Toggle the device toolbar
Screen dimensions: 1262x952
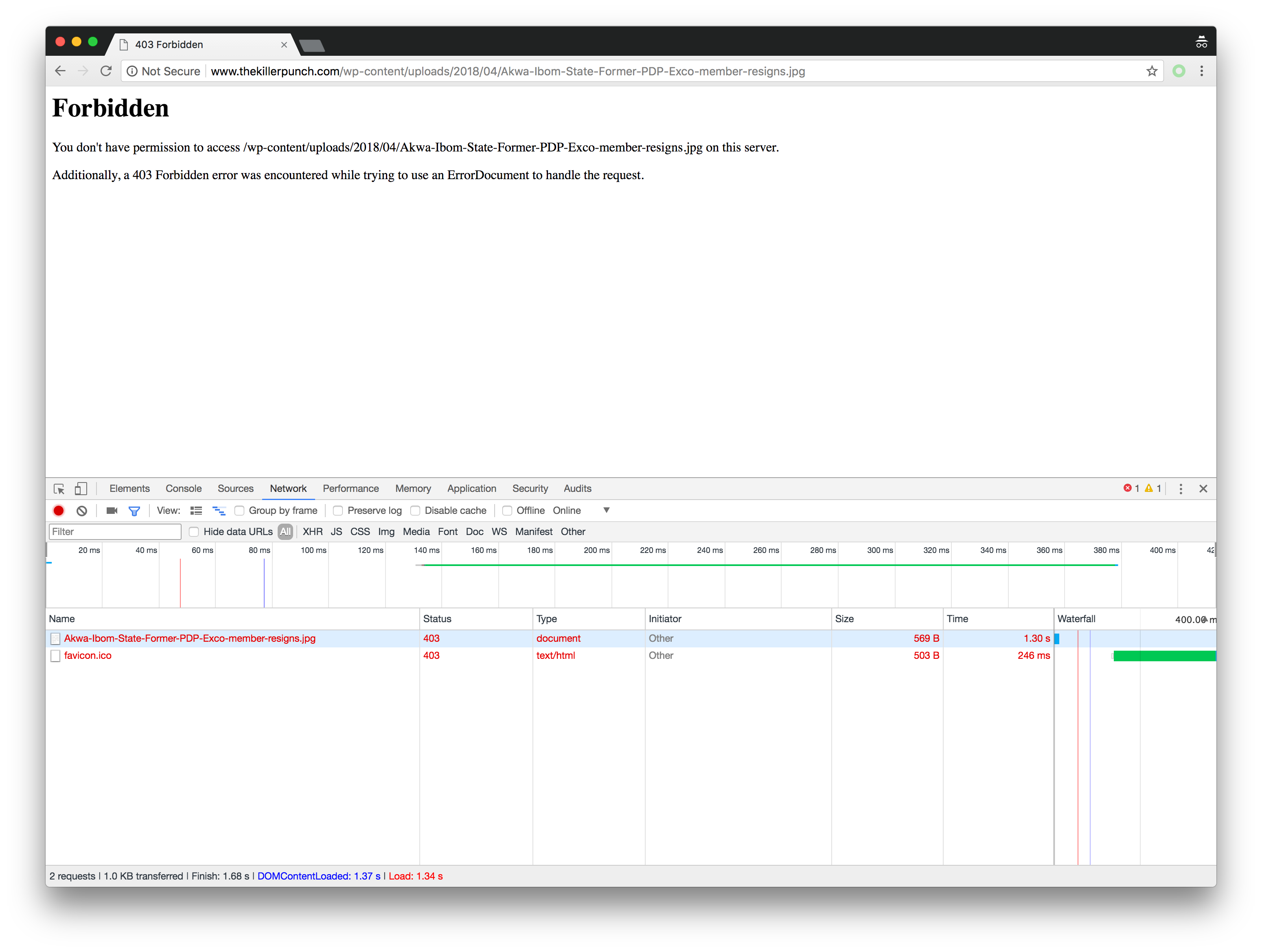click(x=81, y=489)
